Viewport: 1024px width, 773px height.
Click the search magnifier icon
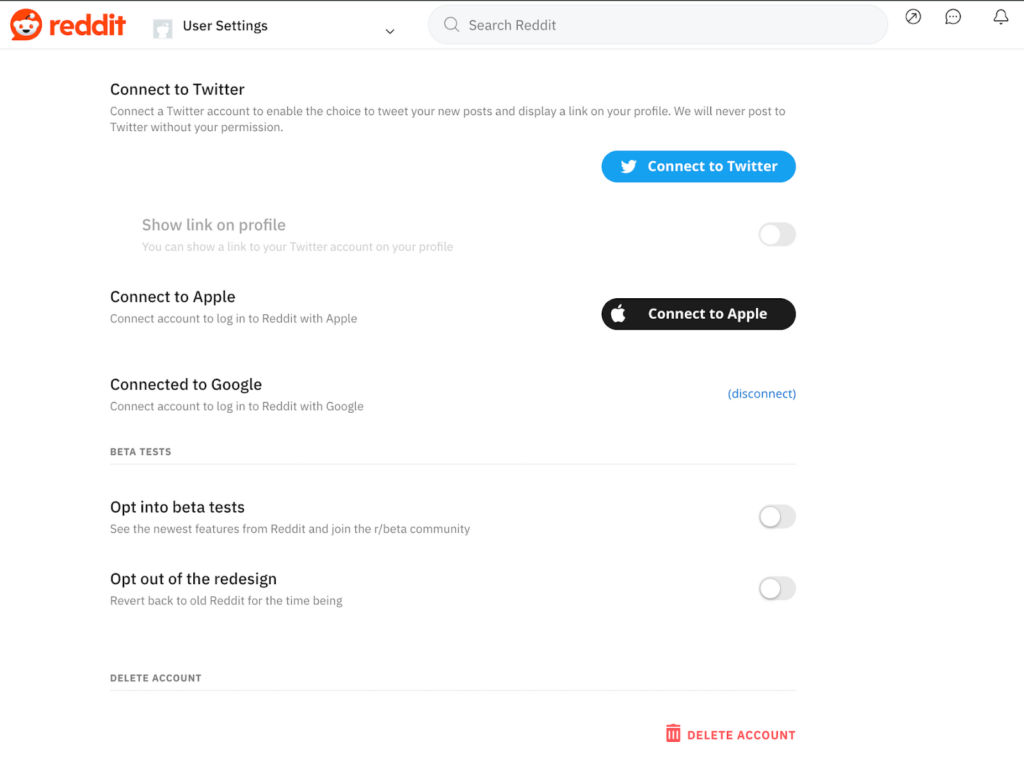451,24
